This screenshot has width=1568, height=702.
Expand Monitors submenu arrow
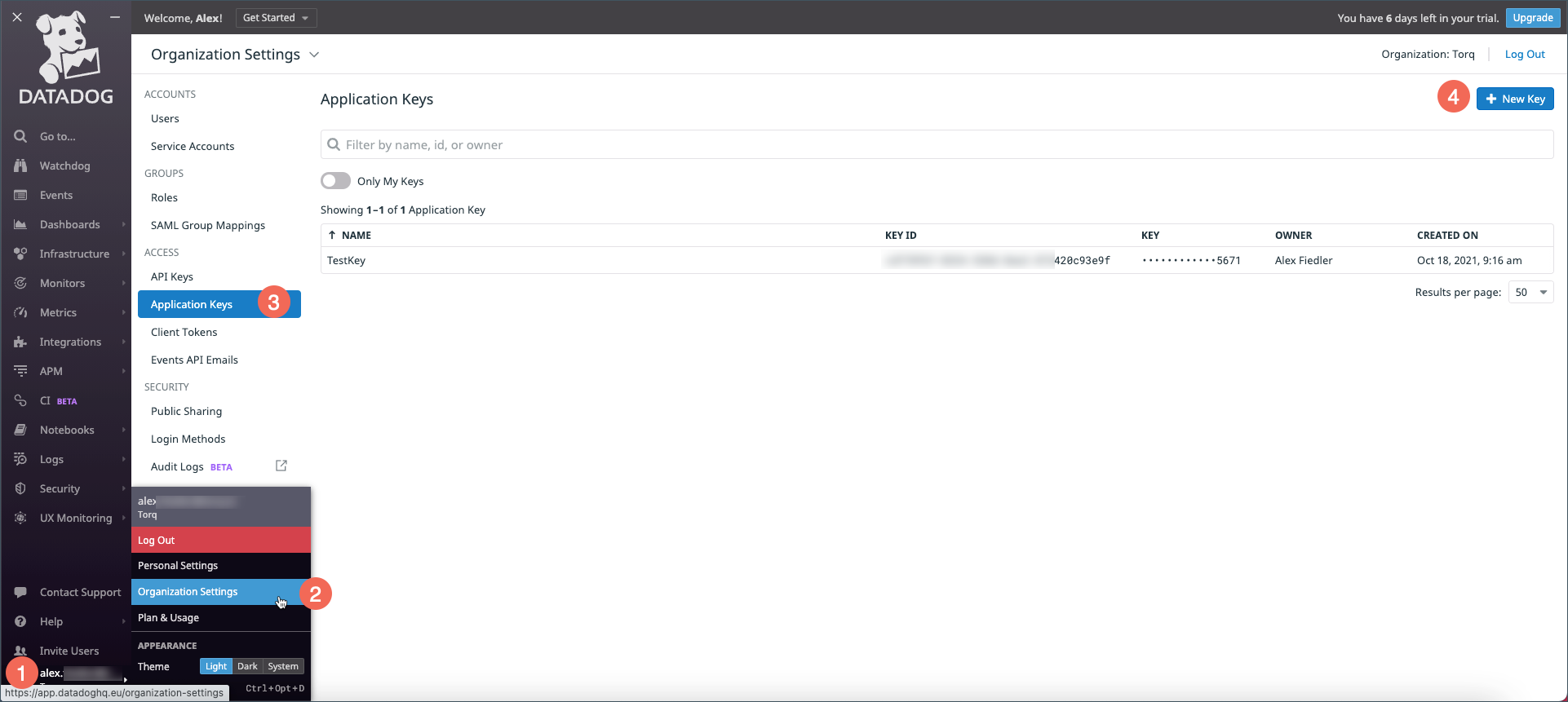tap(124, 283)
